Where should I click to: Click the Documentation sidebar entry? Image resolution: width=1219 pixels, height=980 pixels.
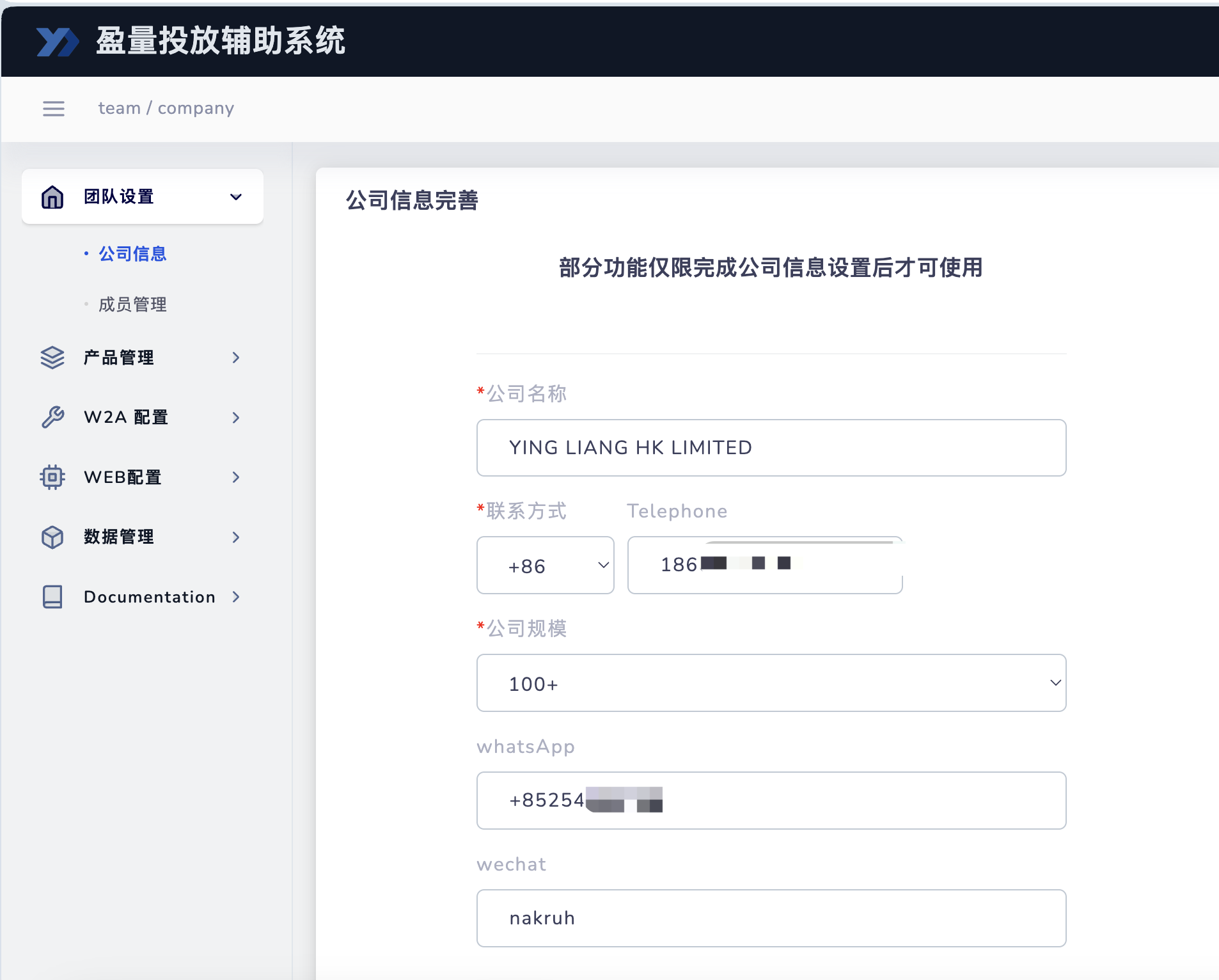[x=149, y=597]
